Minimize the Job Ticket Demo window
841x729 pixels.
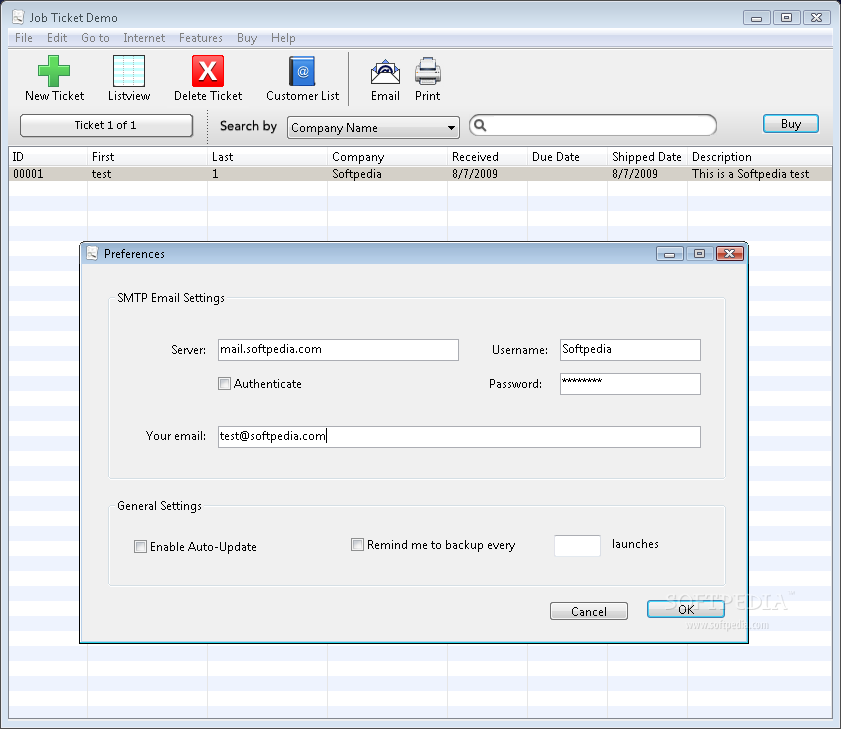point(757,18)
